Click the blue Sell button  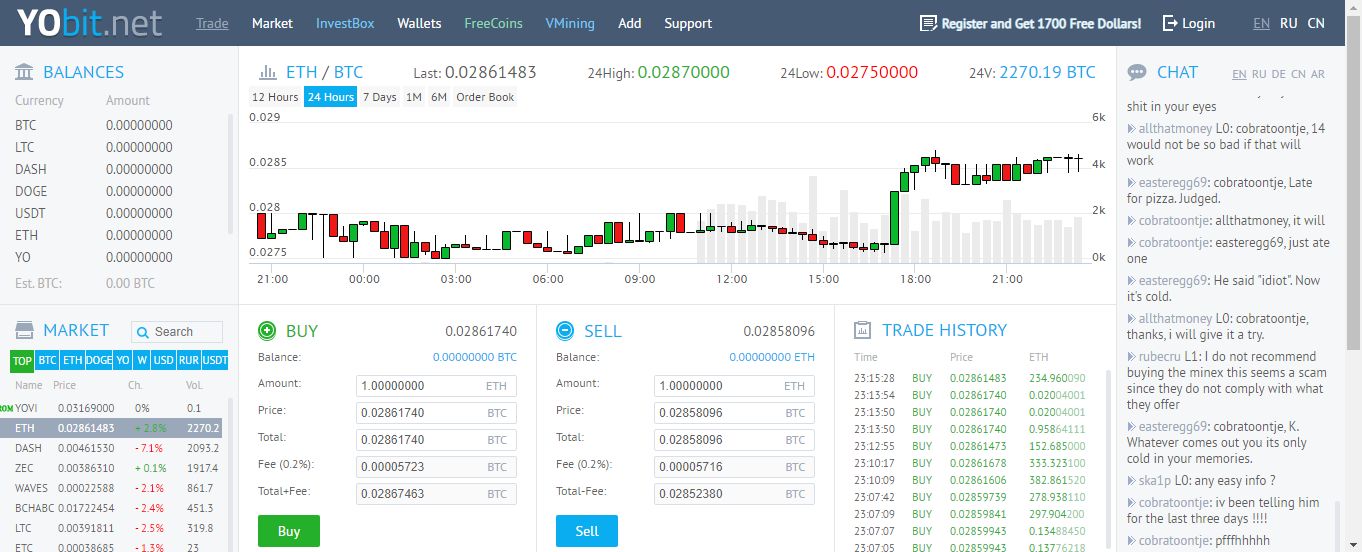point(587,531)
